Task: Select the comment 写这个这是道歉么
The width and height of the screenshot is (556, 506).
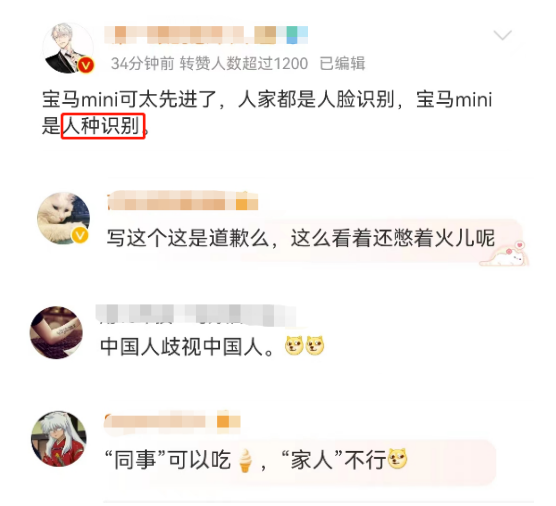Action: [x=301, y=238]
